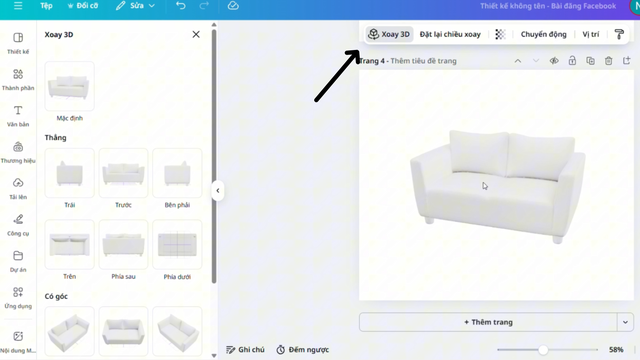Viewport: 640px width, 360px height.
Task: Click the add page icon in header
Action: pyautogui.click(x=627, y=61)
